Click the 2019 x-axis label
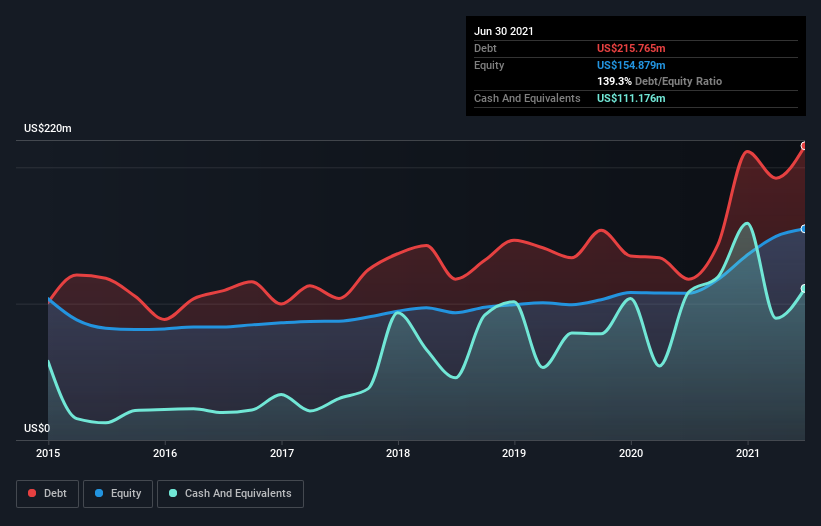Image resolution: width=821 pixels, height=526 pixels. click(514, 453)
